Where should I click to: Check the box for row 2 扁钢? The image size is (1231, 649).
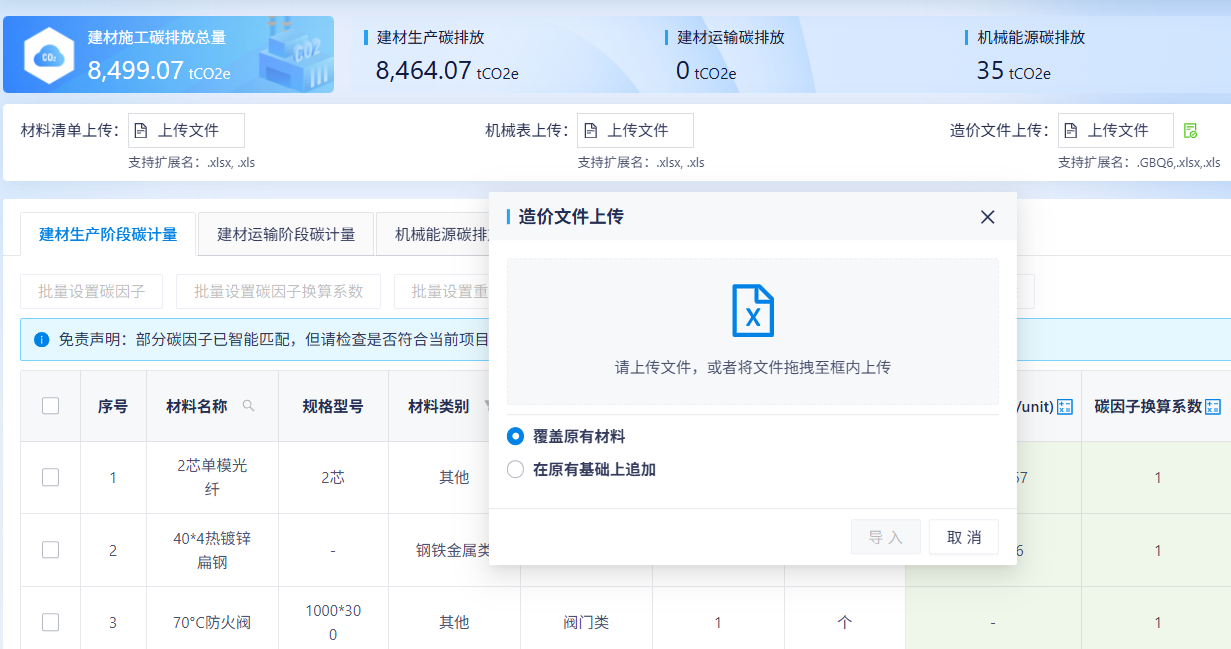(x=50, y=550)
